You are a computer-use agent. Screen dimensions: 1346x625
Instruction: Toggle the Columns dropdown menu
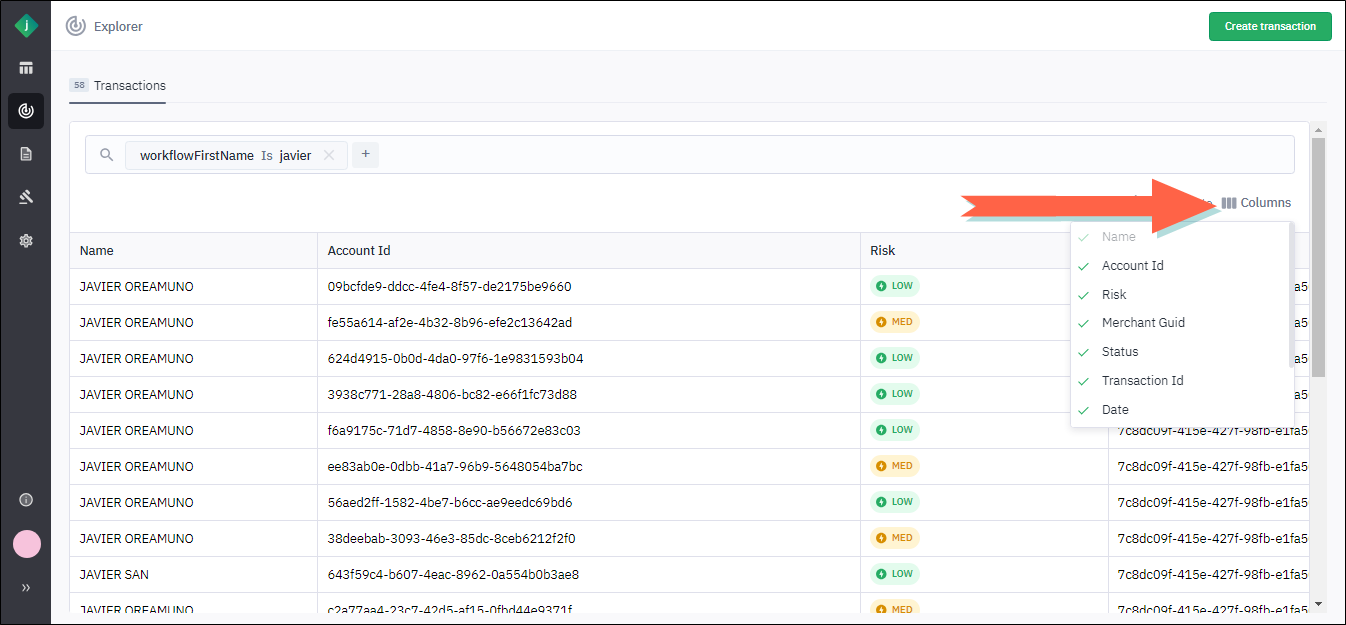pos(1256,203)
